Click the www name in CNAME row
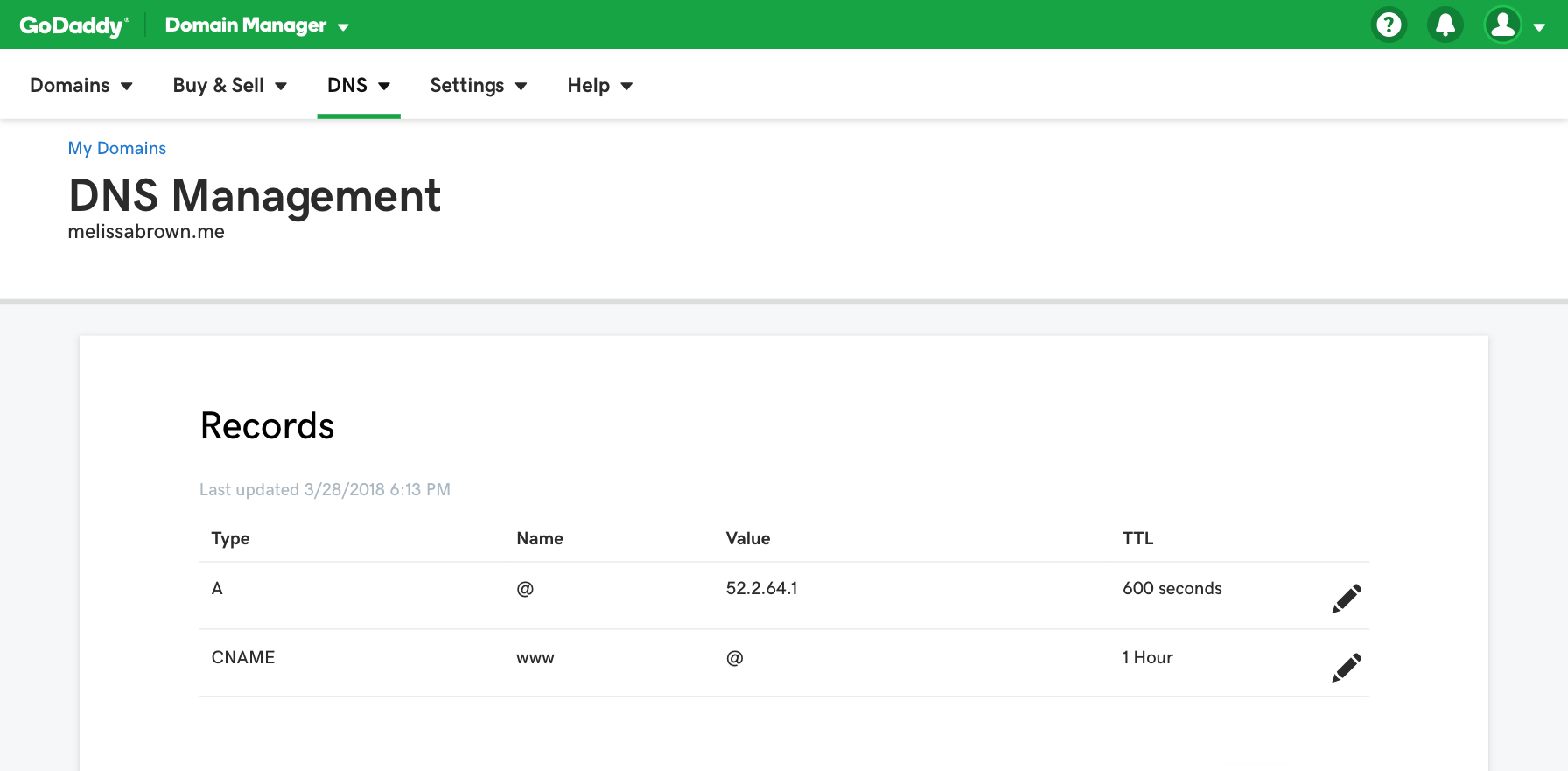Image resolution: width=1568 pixels, height=771 pixels. coord(535,658)
